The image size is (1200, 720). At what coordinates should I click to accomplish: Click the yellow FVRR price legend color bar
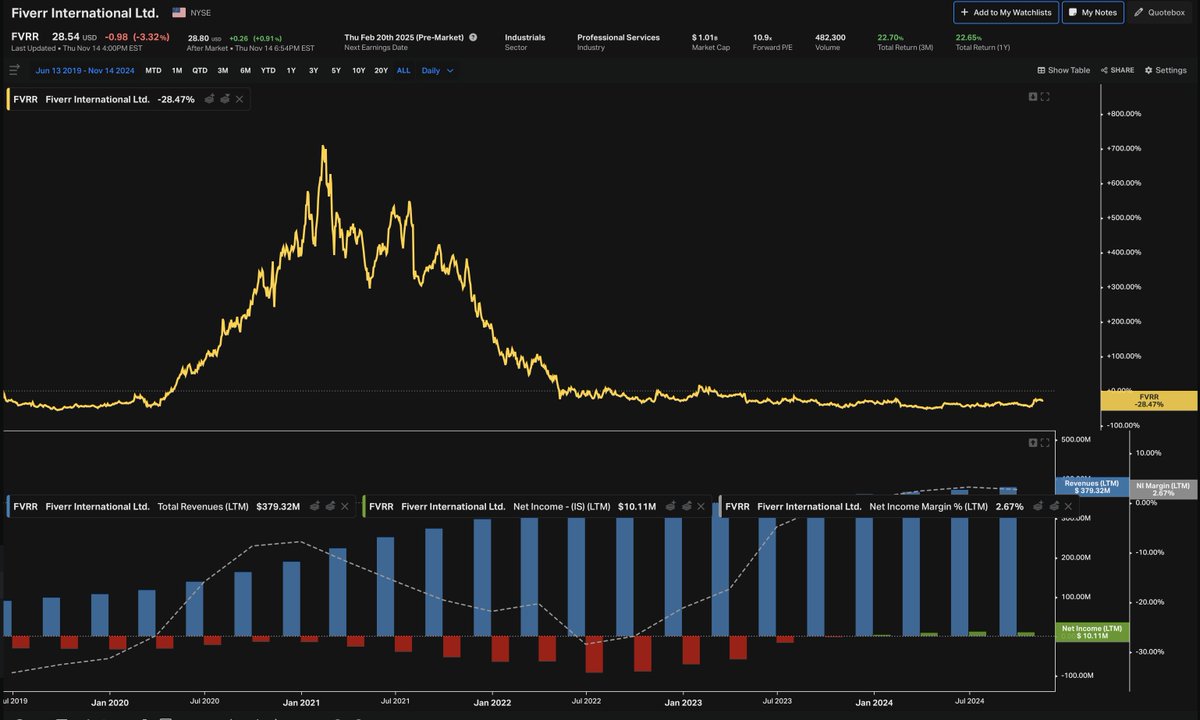[x=8, y=100]
